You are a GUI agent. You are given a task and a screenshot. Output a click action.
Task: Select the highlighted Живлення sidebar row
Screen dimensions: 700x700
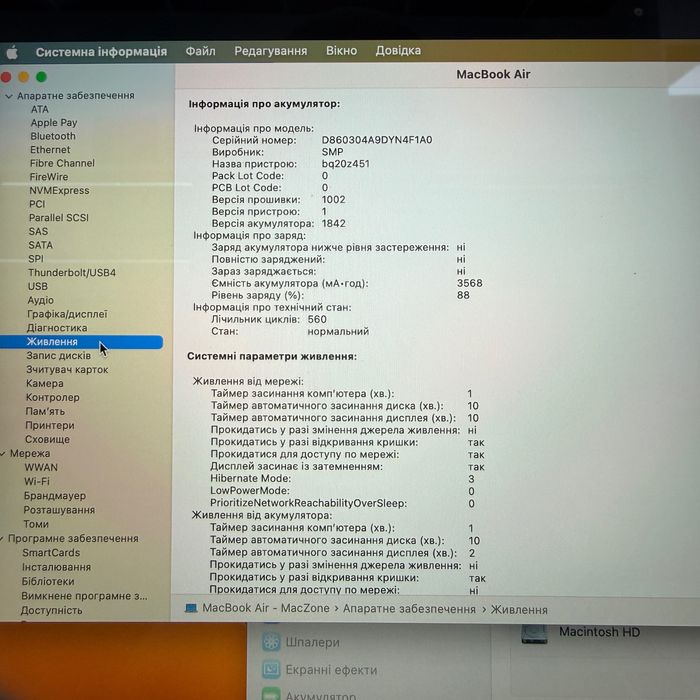pyautogui.click(x=81, y=342)
